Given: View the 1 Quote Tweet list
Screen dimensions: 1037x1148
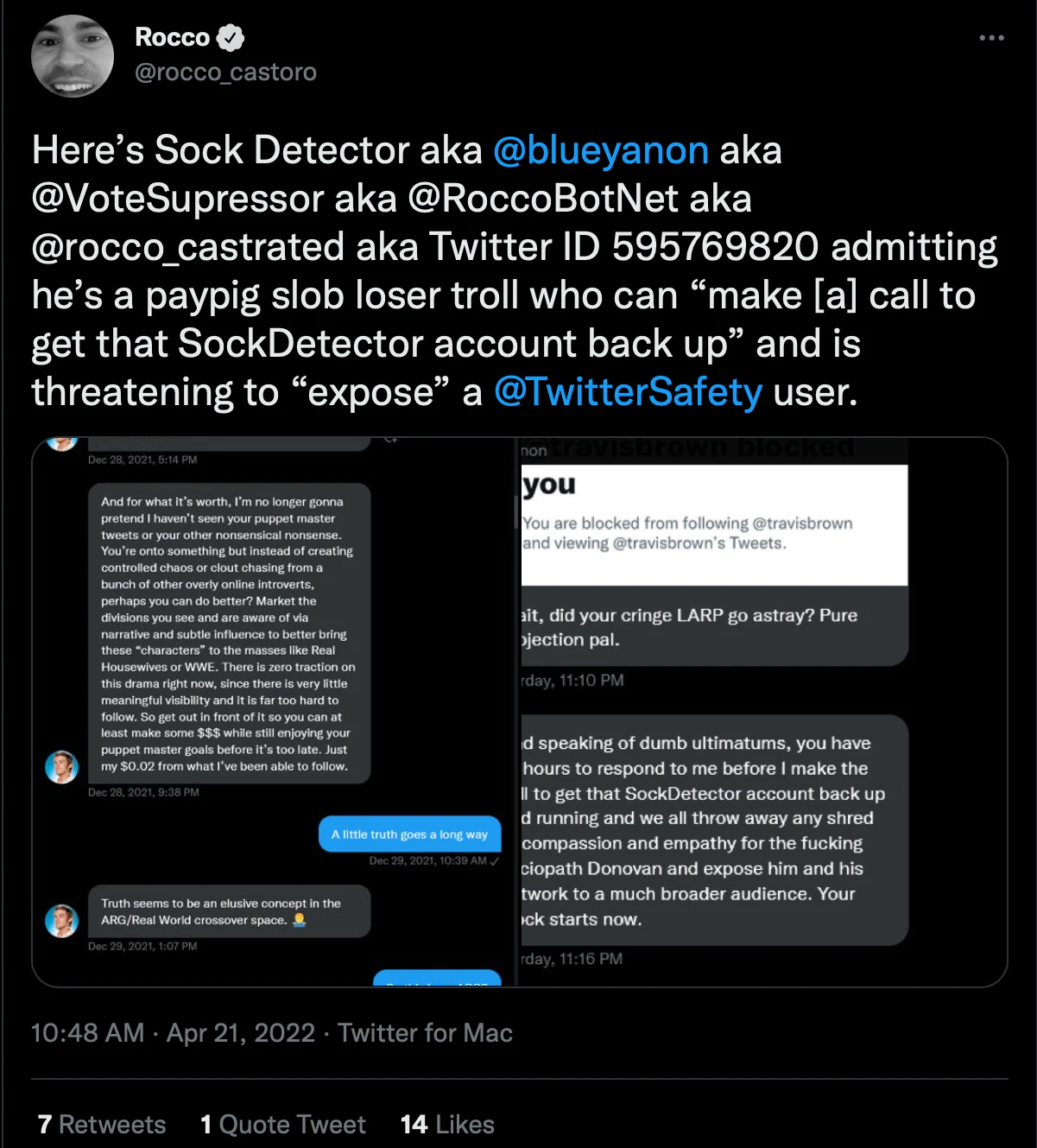Looking at the screenshot, I should 283,1124.
